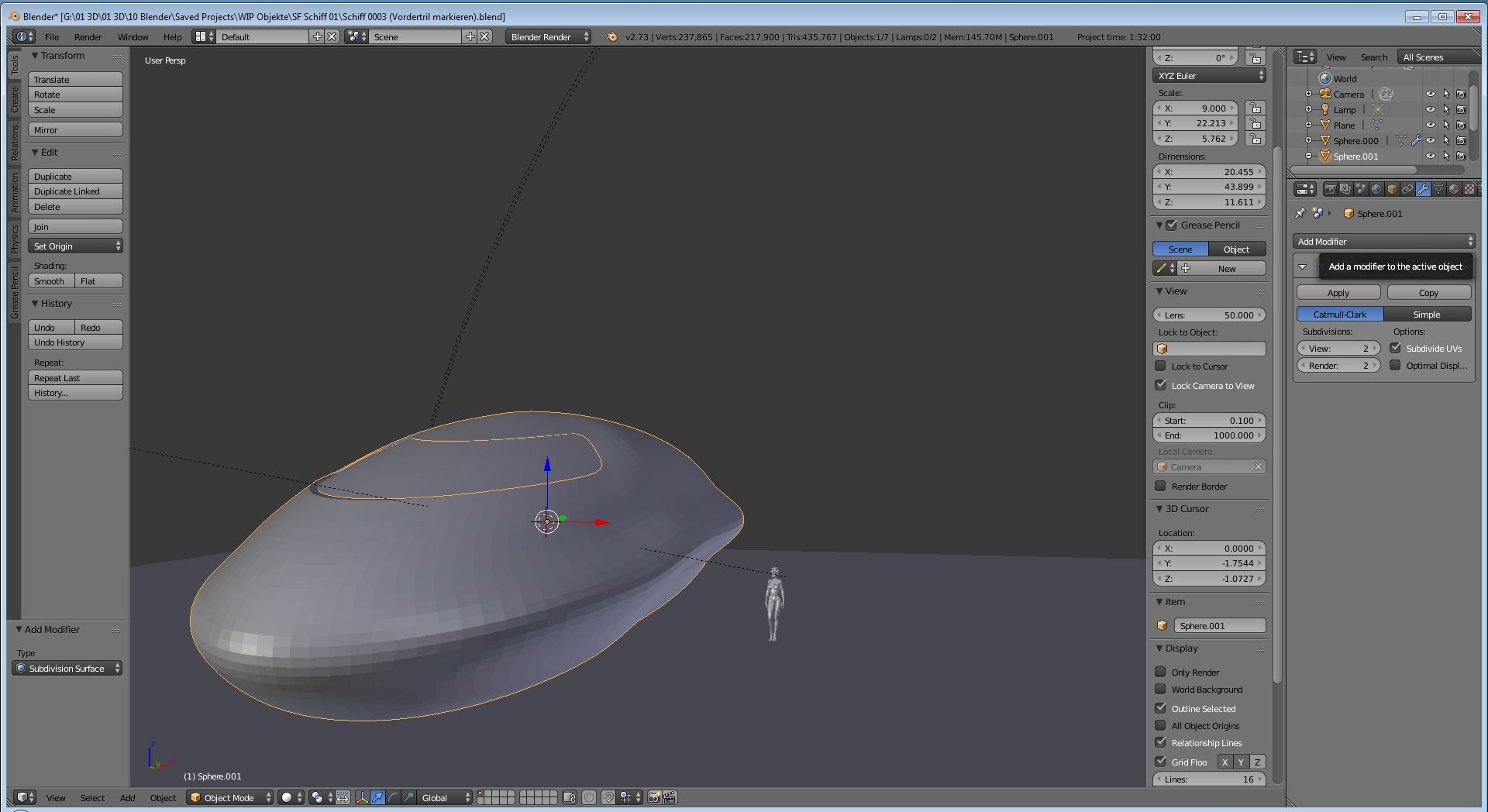Click the Lens focal length field
This screenshot has width=1488, height=812.
(1209, 315)
